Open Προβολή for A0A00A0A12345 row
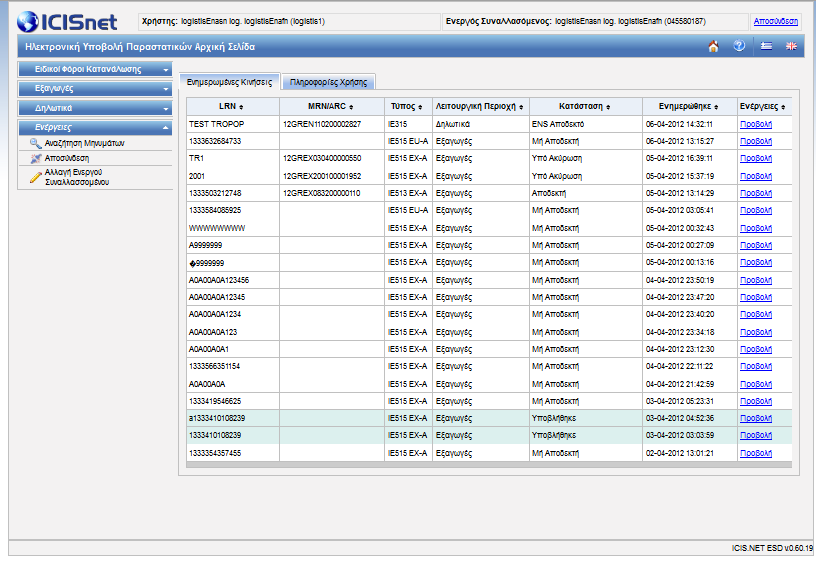The image size is (816, 563). [x=756, y=297]
